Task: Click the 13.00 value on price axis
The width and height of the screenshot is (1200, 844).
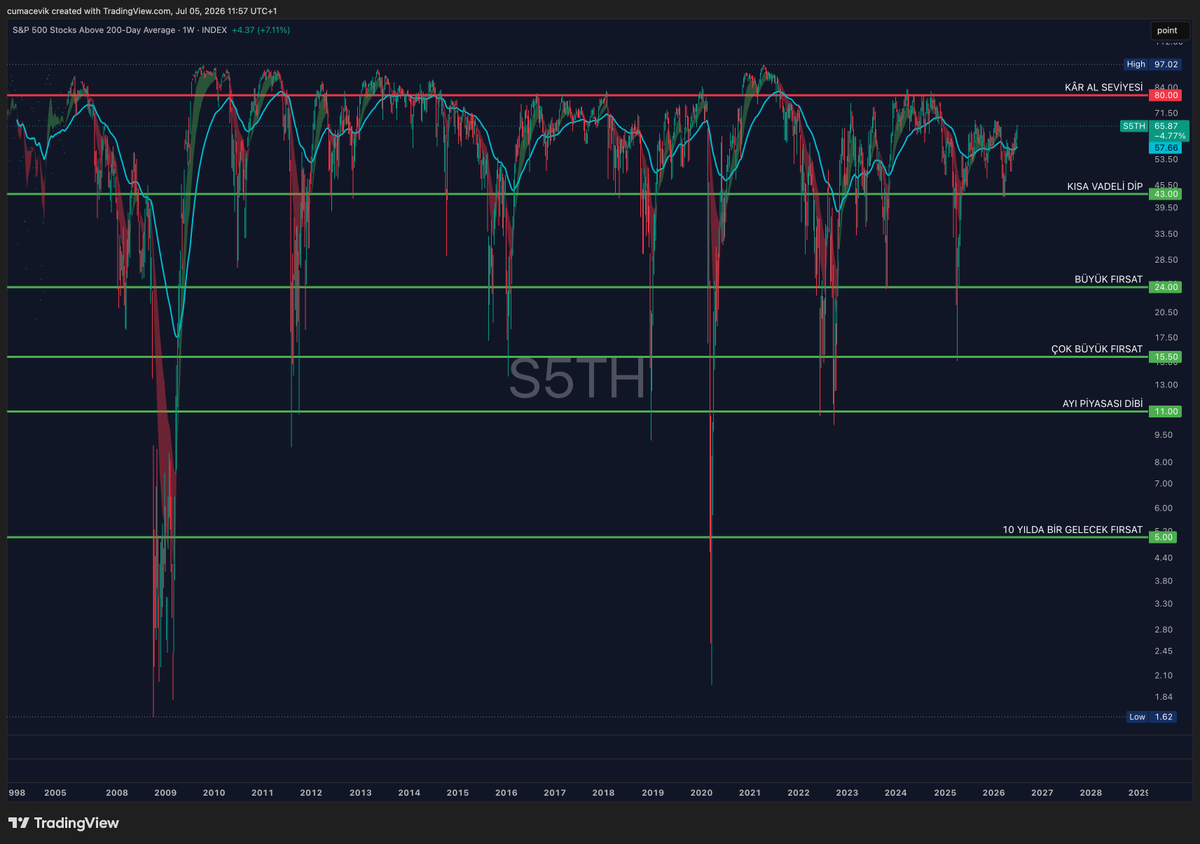Action: (x=1165, y=385)
